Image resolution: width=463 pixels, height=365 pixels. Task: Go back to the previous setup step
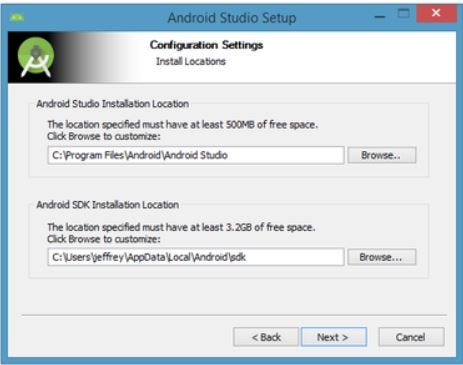click(266, 337)
